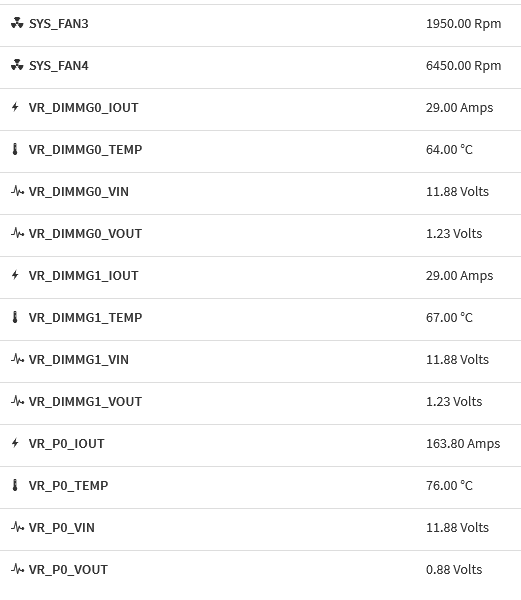Viewport: 521px width, 600px height.
Task: Click the fan icon beside SYS_FAN4
Action: pos(17,65)
